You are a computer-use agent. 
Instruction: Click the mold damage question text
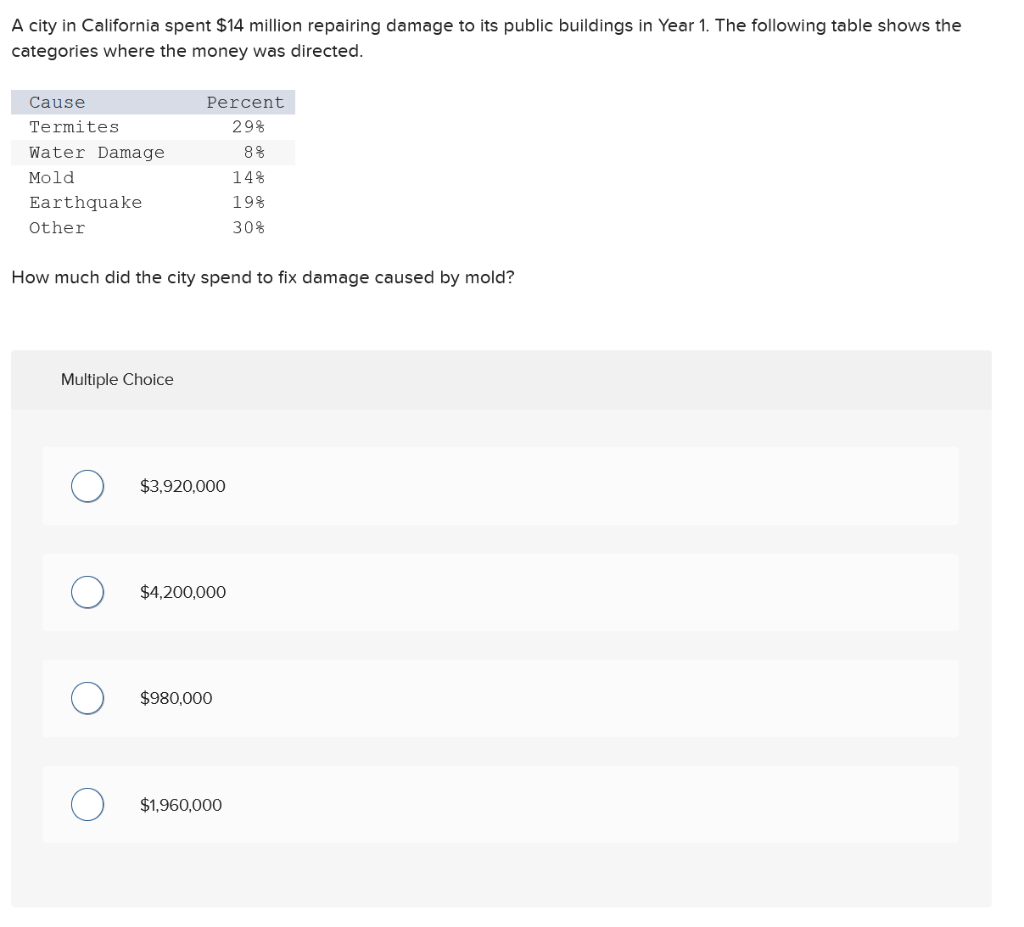(x=263, y=278)
